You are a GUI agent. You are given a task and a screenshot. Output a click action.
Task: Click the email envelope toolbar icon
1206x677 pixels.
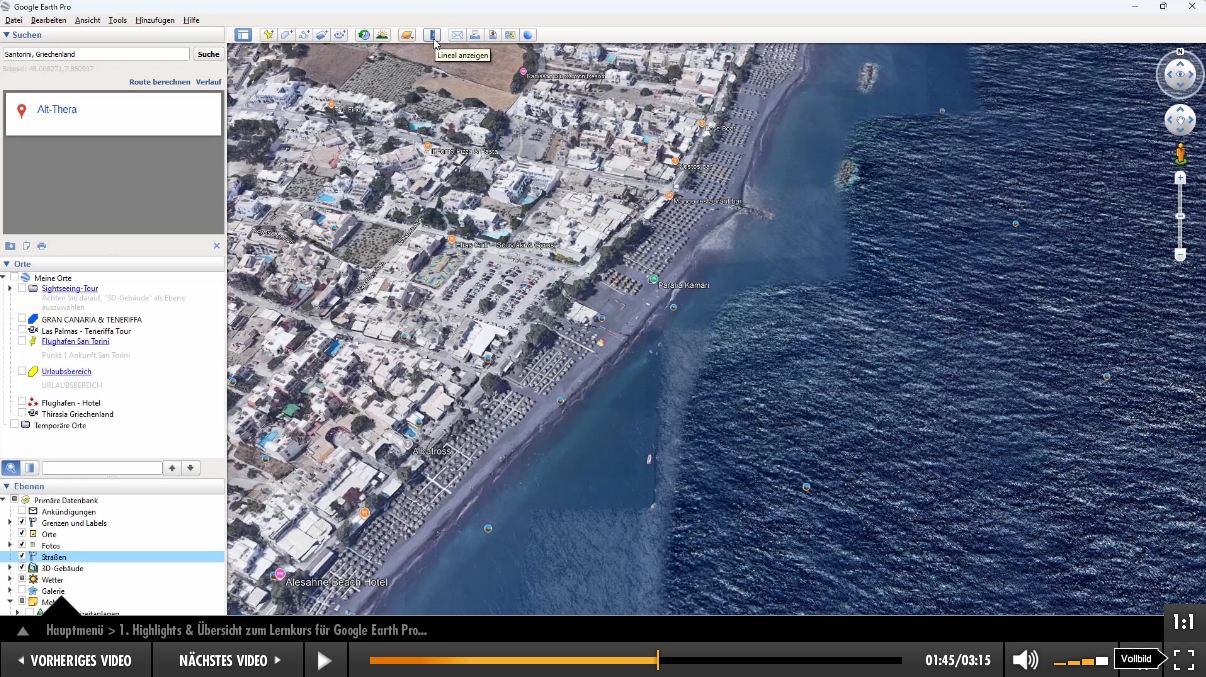457,35
